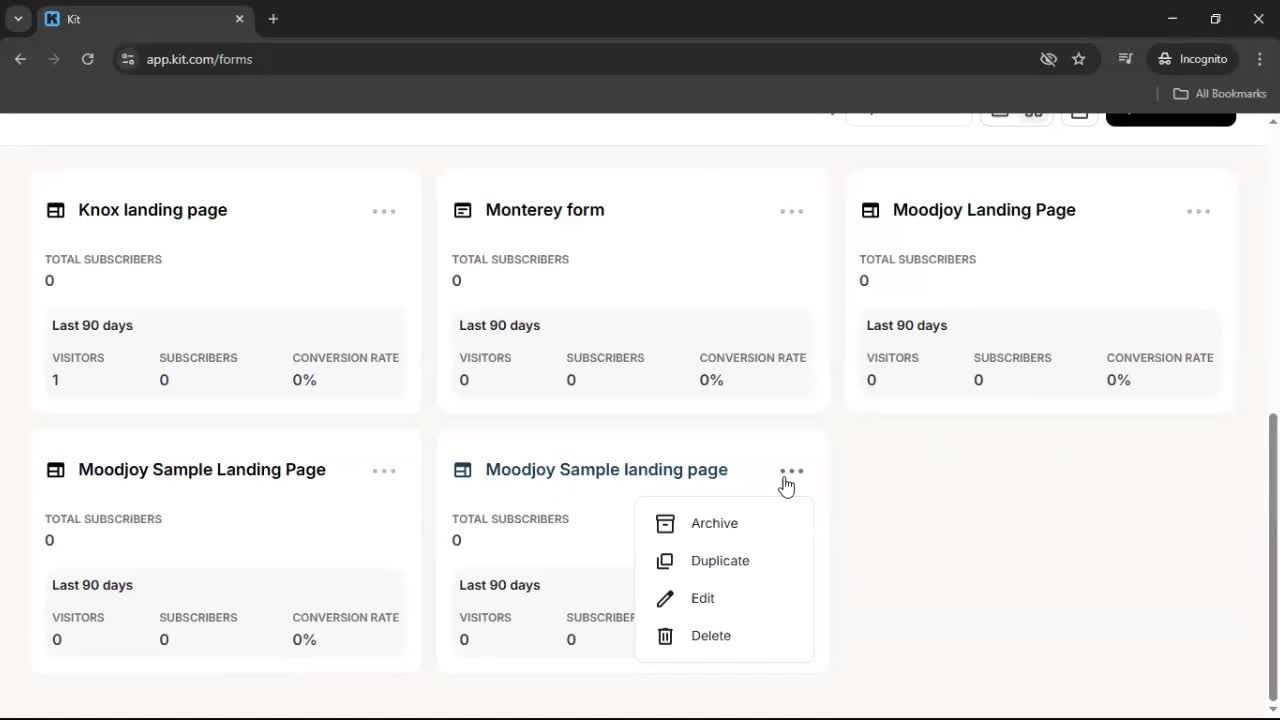
Task: Toggle the media control icon near the address bar
Action: tap(1125, 59)
